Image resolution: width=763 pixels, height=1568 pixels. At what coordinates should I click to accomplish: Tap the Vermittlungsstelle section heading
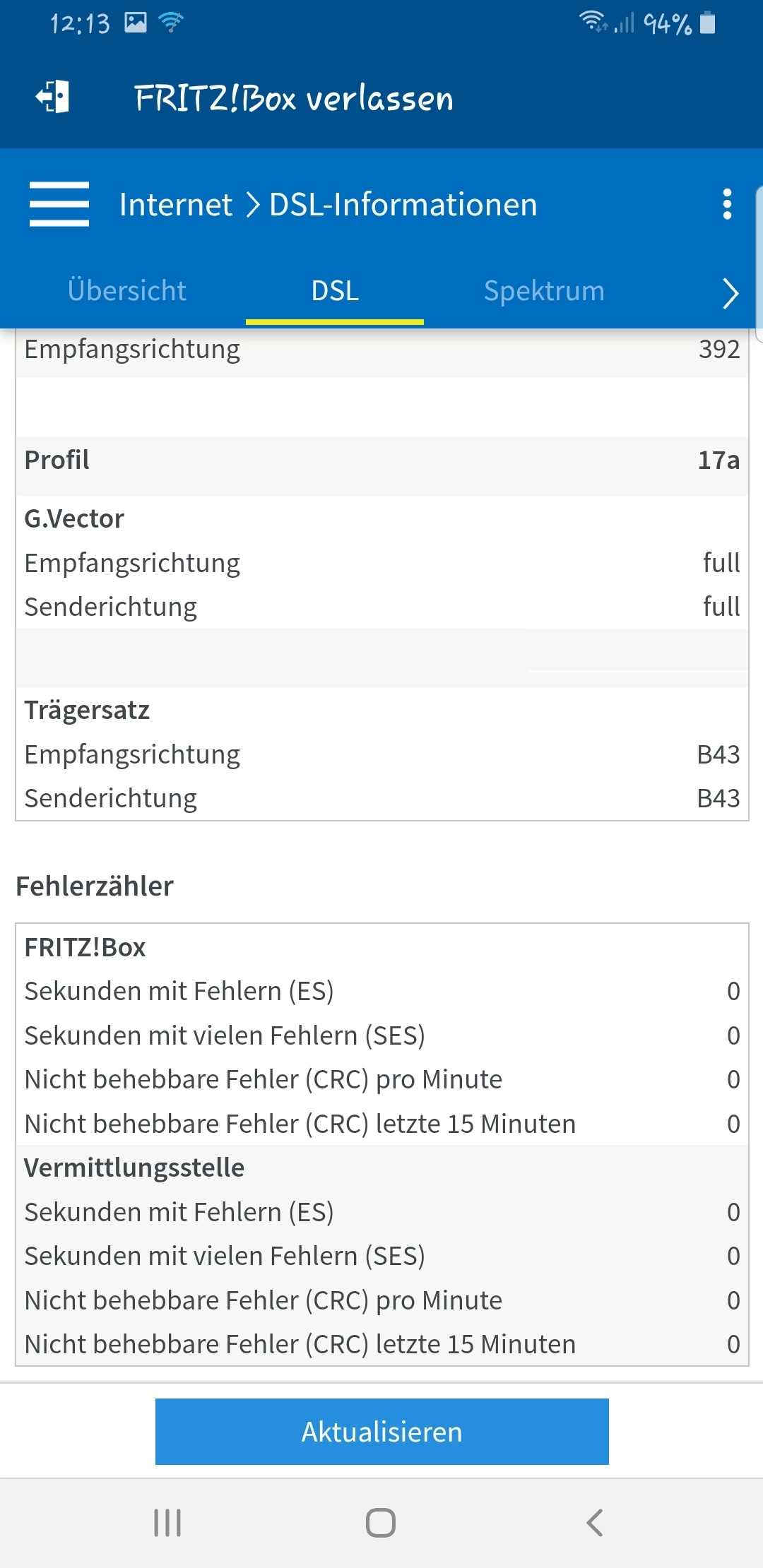tap(134, 1168)
